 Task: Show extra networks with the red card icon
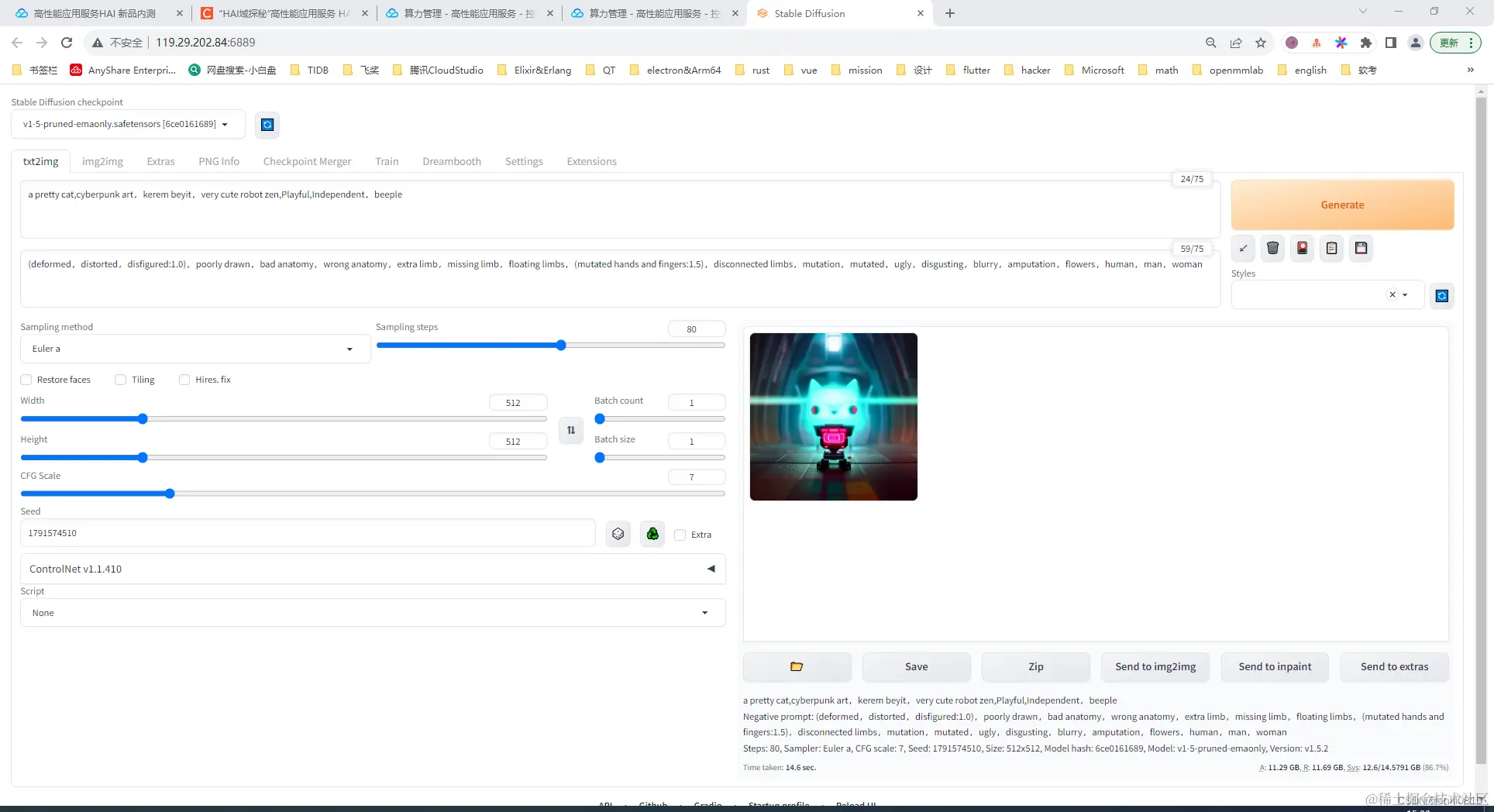tap(1302, 248)
